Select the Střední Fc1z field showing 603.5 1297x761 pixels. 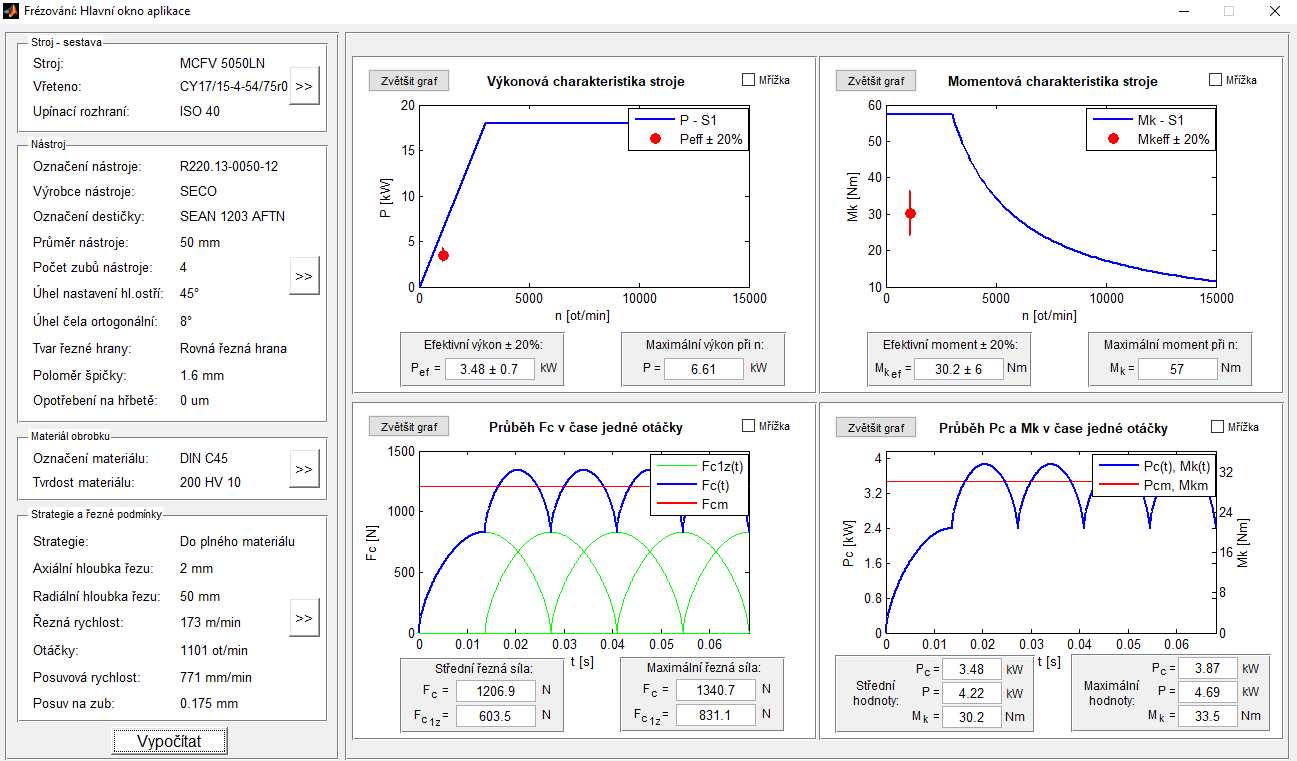click(x=497, y=715)
